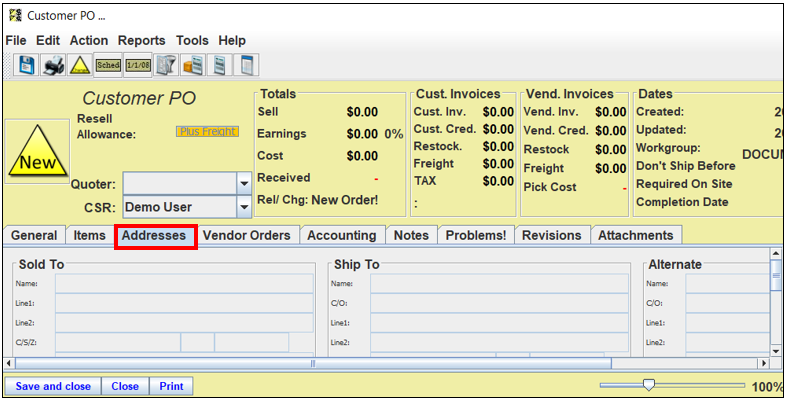Click the printer icon in toolbar

[54, 65]
